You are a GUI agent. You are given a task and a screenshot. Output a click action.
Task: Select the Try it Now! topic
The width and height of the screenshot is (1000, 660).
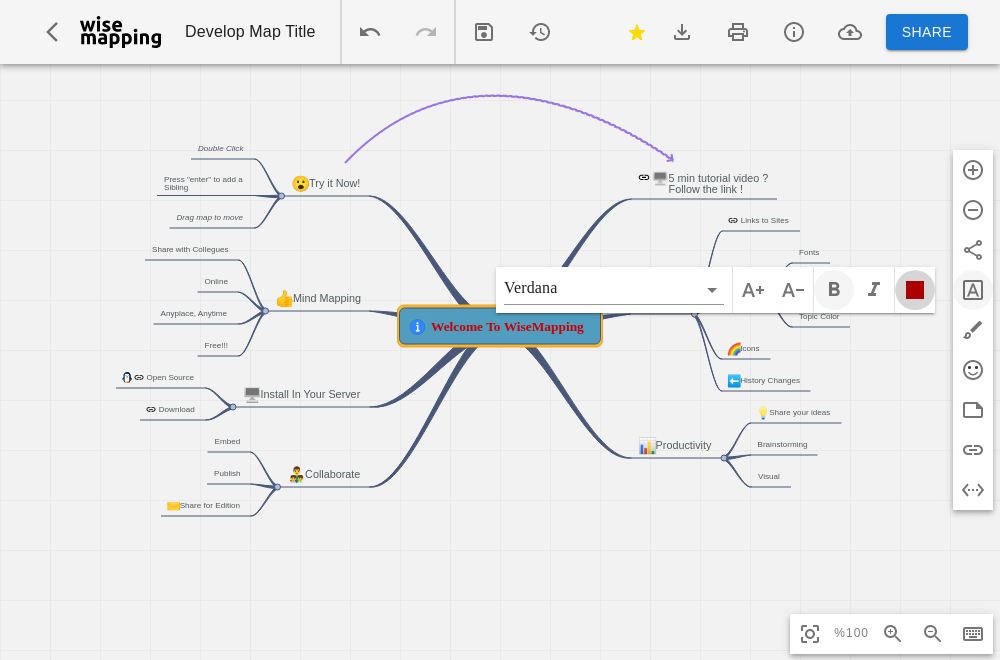pyautogui.click(x=334, y=184)
